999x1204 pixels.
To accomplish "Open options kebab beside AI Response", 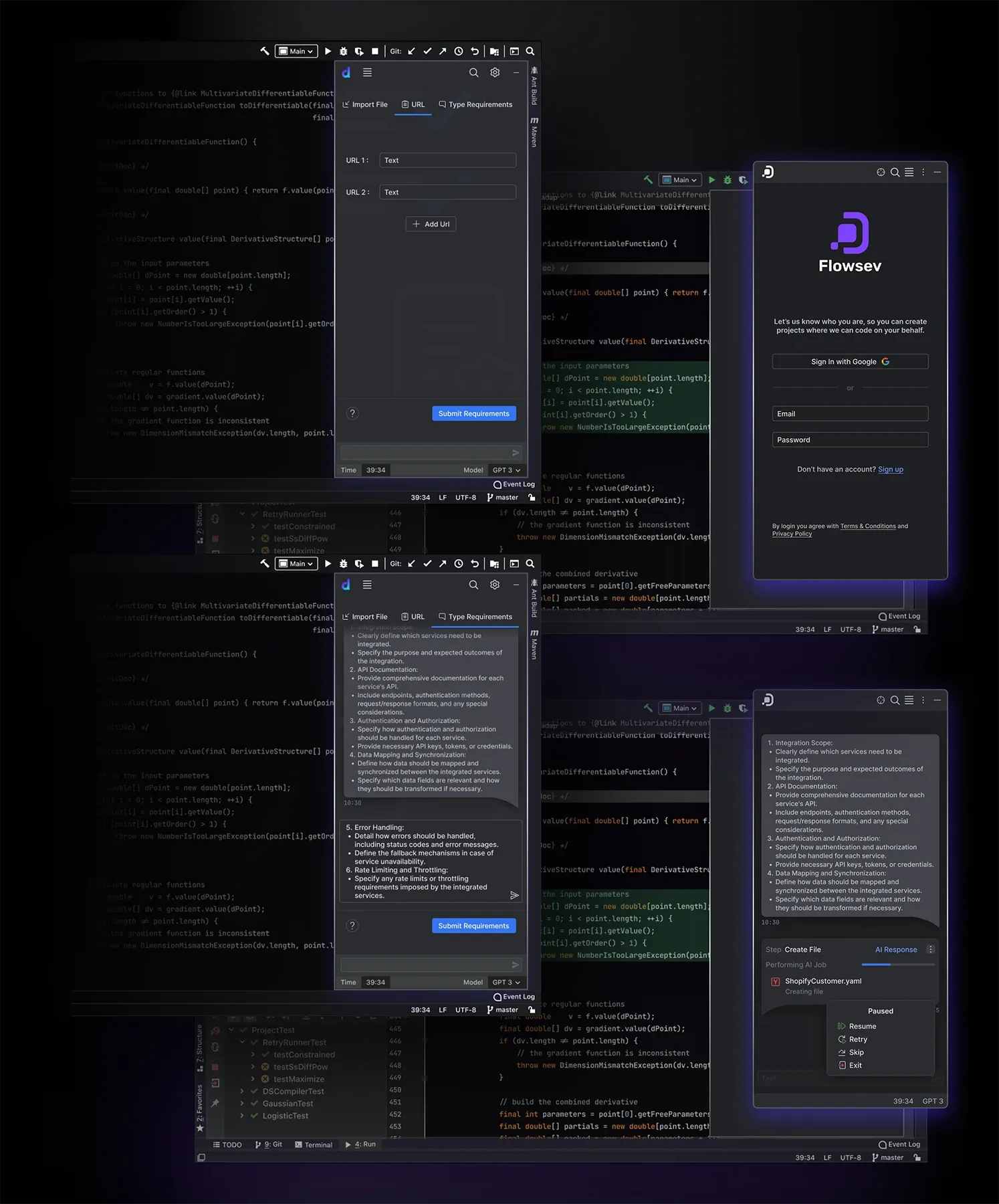I will pos(930,950).
